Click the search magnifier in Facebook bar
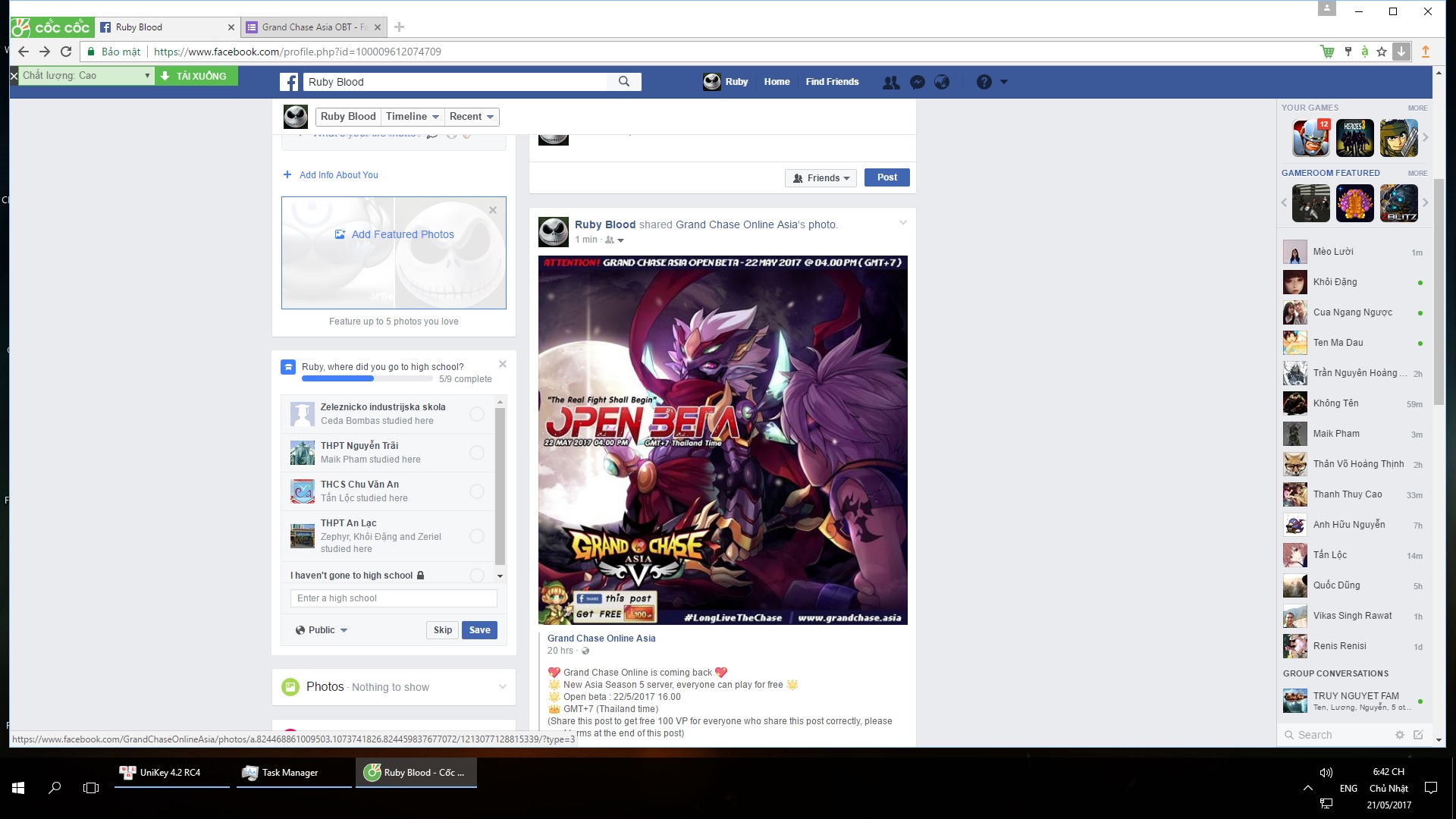This screenshot has height=819, width=1456. (x=623, y=82)
